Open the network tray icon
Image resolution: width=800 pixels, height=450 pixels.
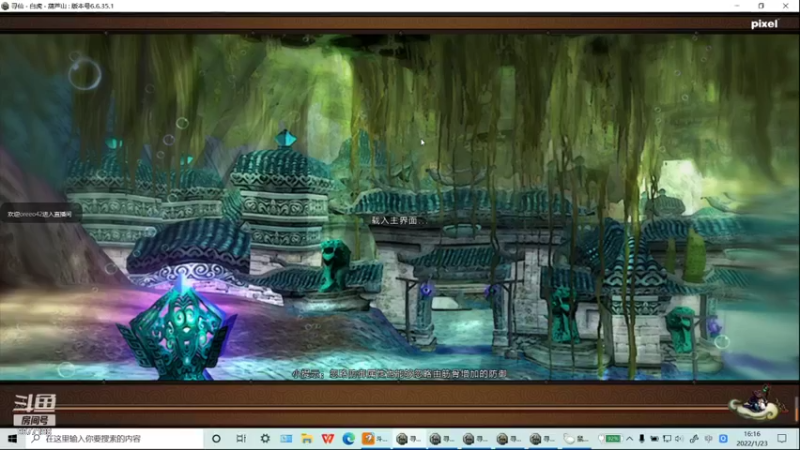[667, 439]
